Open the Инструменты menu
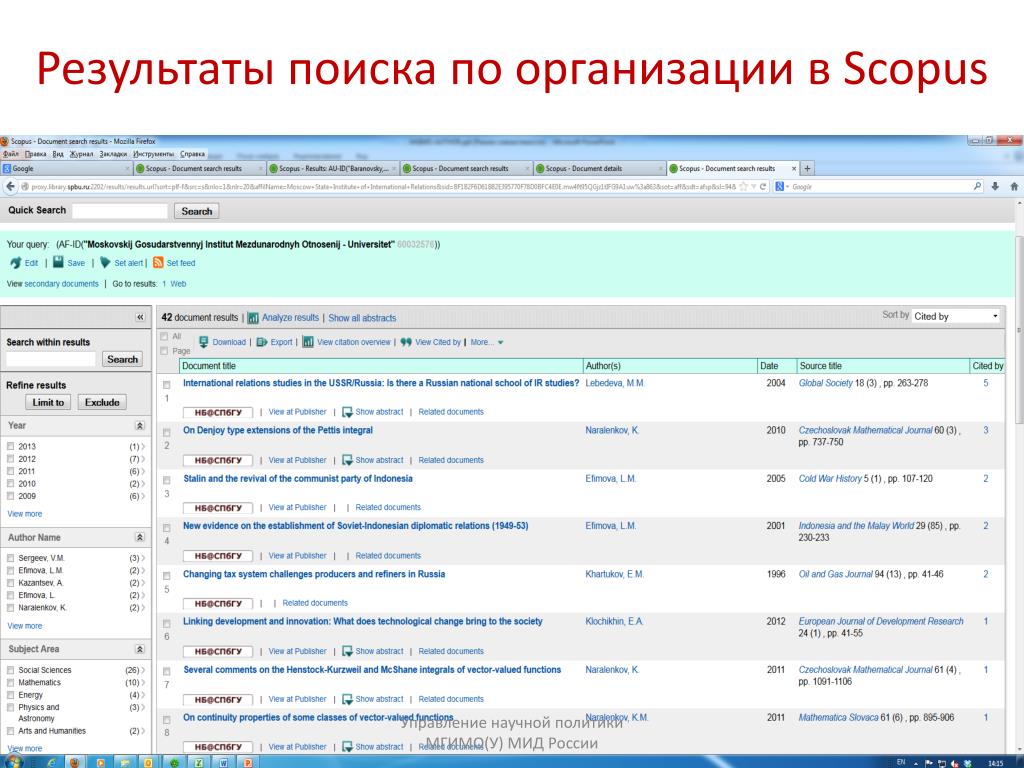 (x=153, y=154)
